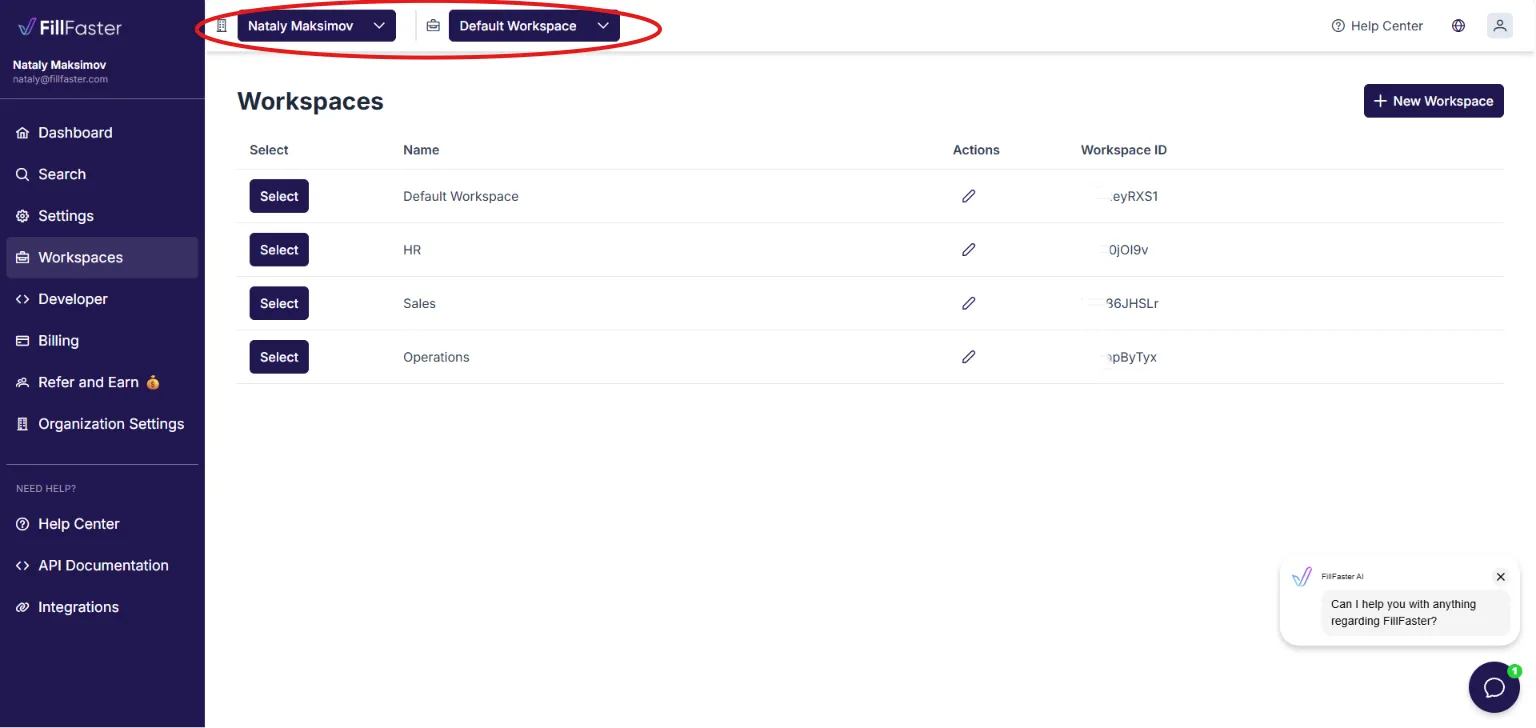The width and height of the screenshot is (1536, 728).
Task: Click the edit pencil for HR workspace
Action: 968,250
